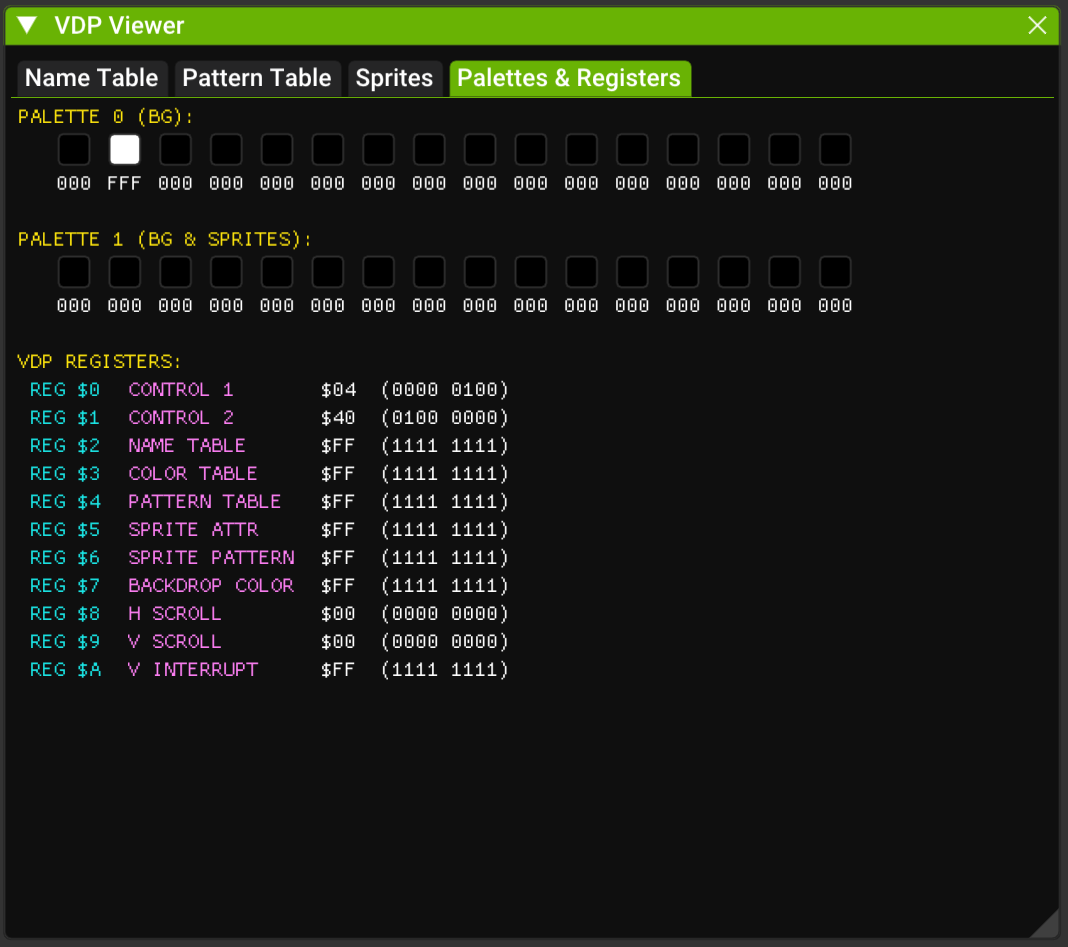1068x947 pixels.
Task: Select the REG $7 label
Action: pos(65,585)
